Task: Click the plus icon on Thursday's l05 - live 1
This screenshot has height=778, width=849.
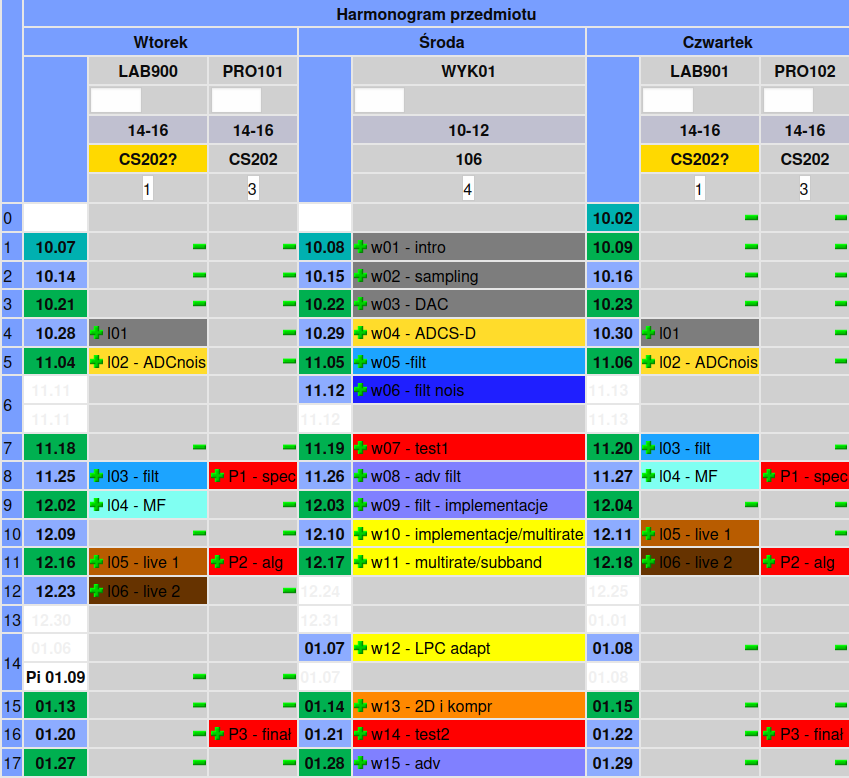Action: point(649,534)
